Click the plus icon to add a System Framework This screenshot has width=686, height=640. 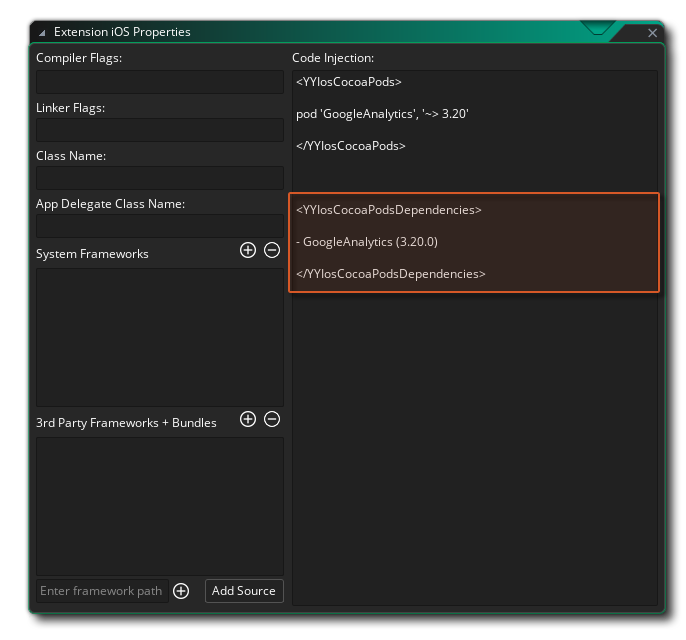click(248, 250)
